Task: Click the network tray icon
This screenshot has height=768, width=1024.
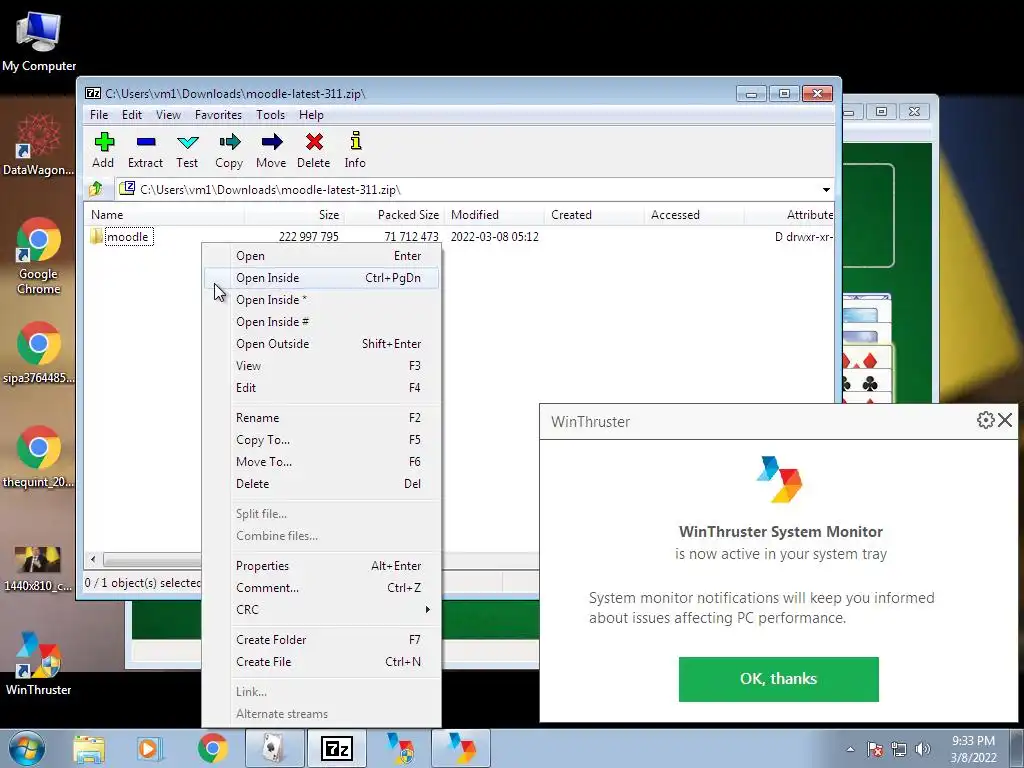Action: pos(899,749)
